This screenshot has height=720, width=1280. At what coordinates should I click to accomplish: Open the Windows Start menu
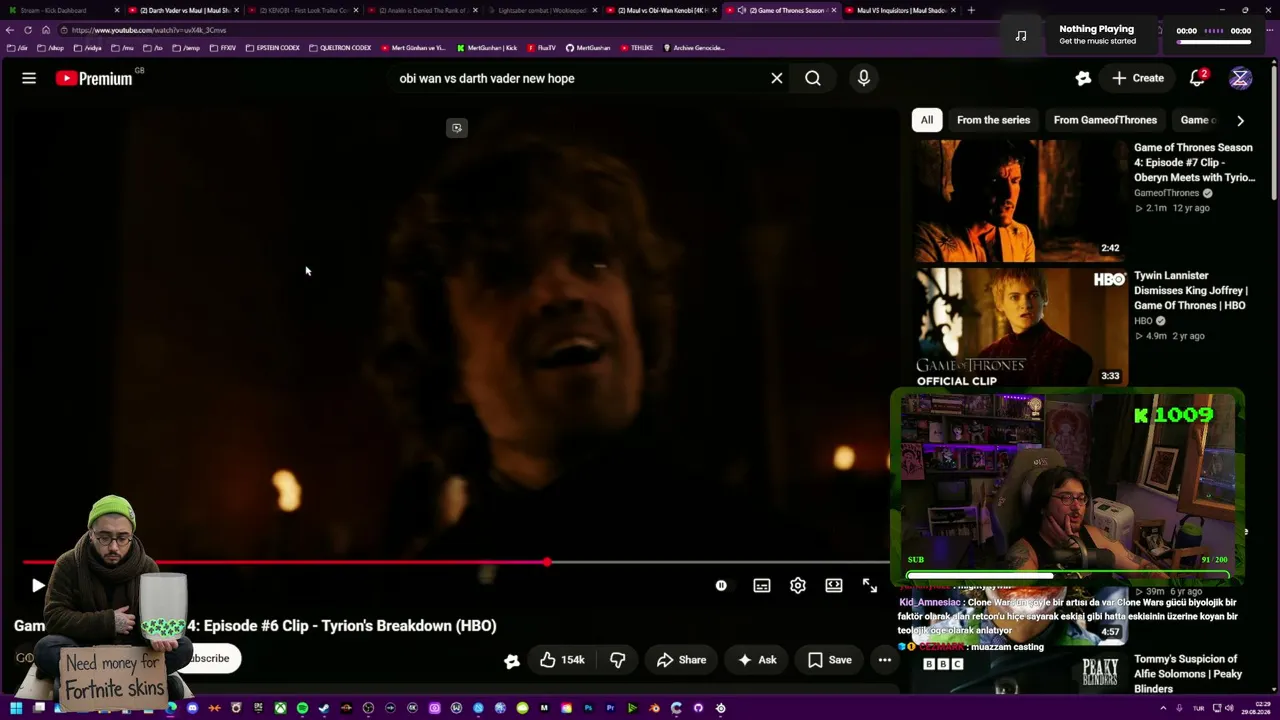point(16,708)
